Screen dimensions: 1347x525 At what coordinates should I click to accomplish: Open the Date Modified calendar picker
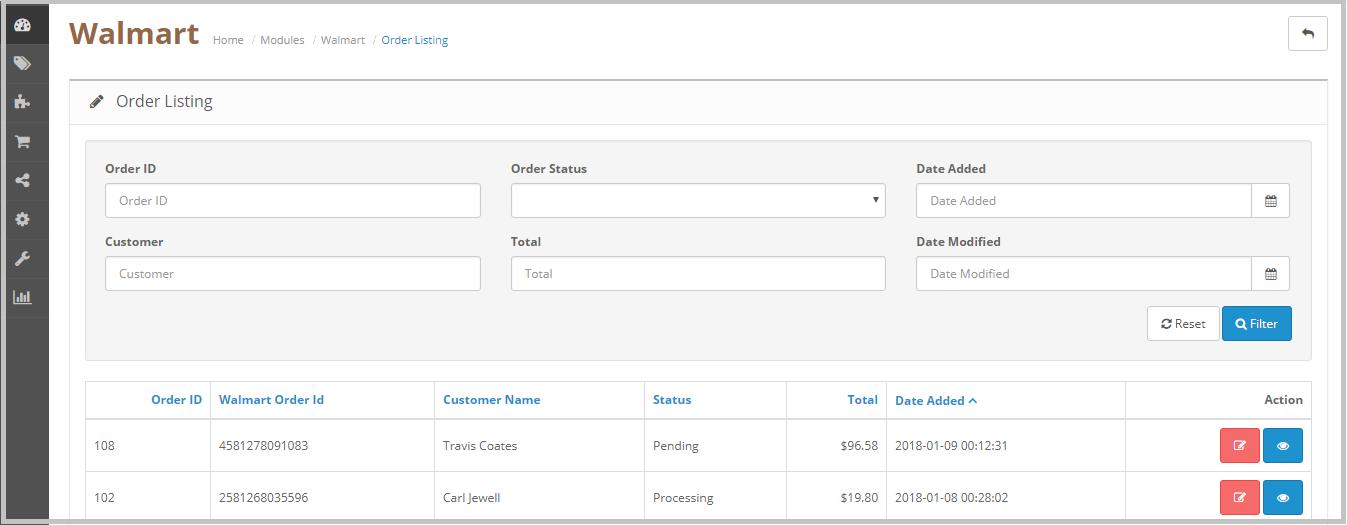[x=1270, y=273]
